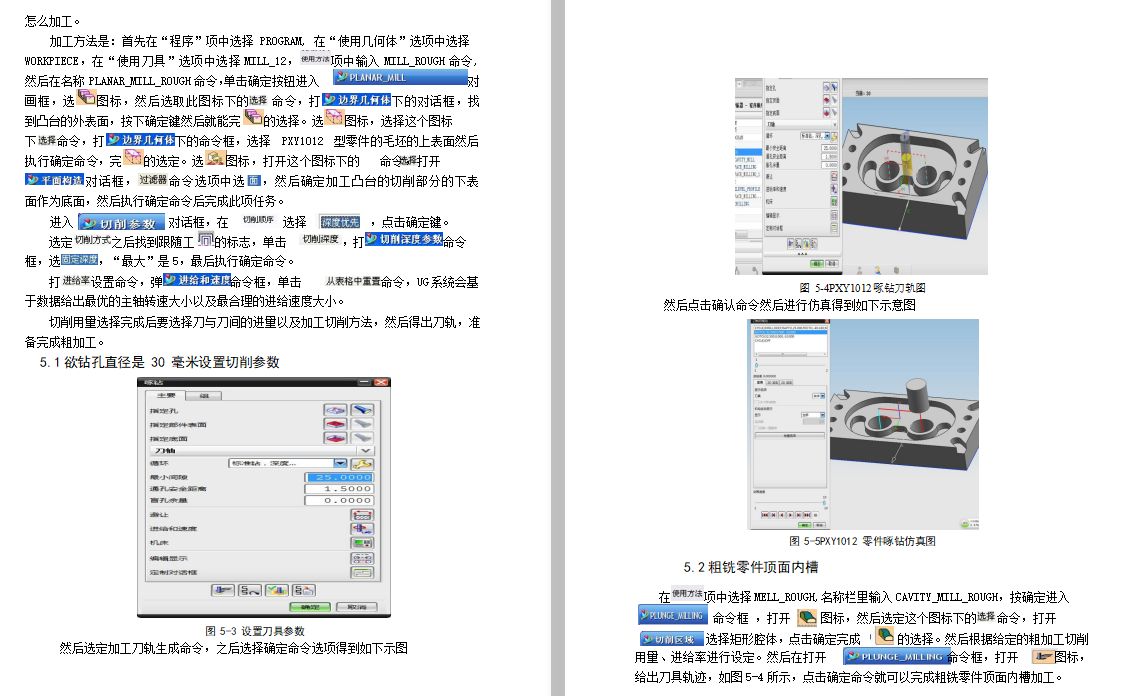1131x696 pixels.
Task: Click stop playback button in figure 5-5 dialog
Action: pyautogui.click(x=815, y=515)
